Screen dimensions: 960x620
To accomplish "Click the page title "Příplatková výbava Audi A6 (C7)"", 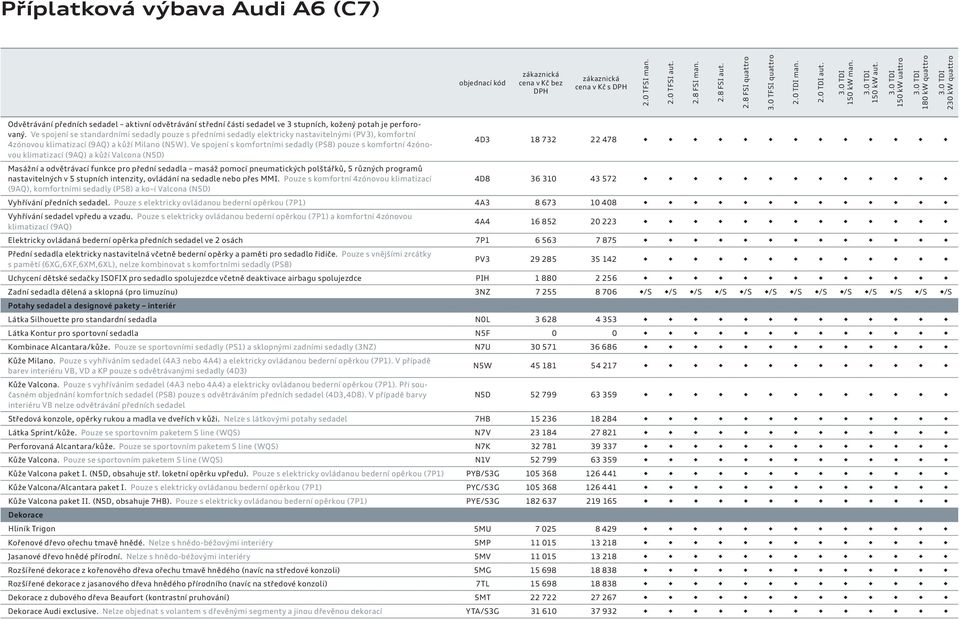I will pos(190,10).
